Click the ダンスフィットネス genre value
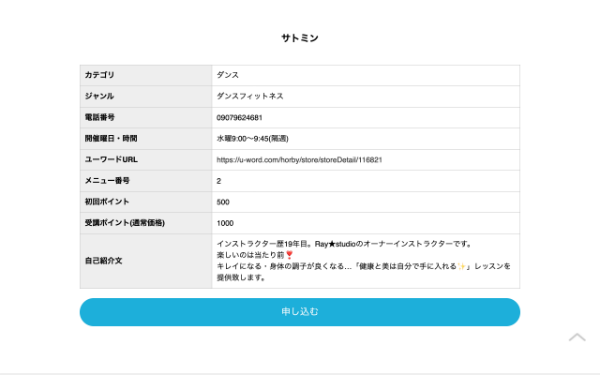The image size is (600, 375). [250, 96]
